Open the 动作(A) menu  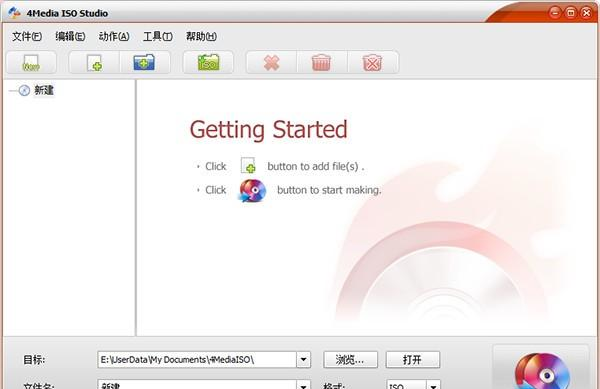[114, 36]
